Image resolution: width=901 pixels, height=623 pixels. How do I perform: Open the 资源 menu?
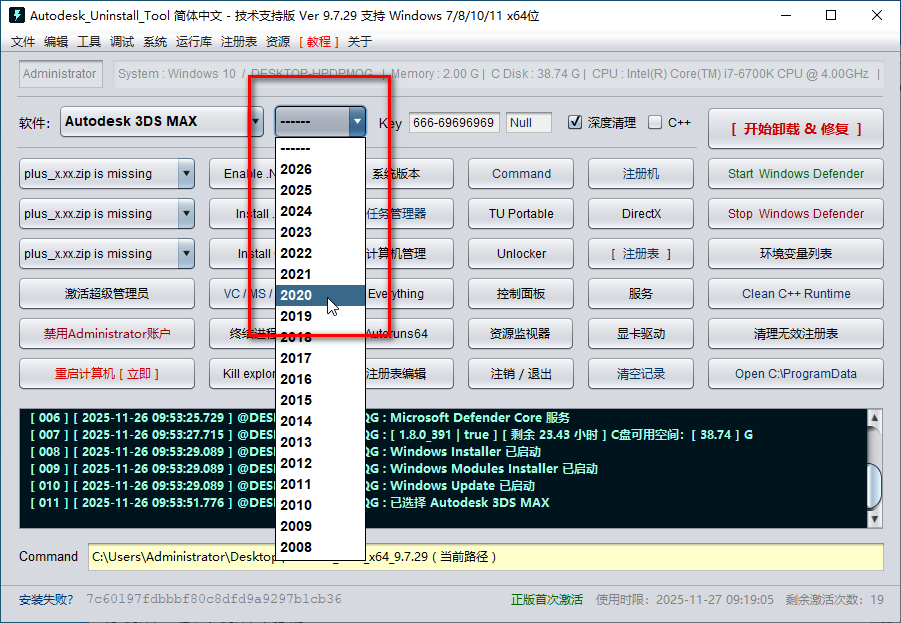coord(278,41)
